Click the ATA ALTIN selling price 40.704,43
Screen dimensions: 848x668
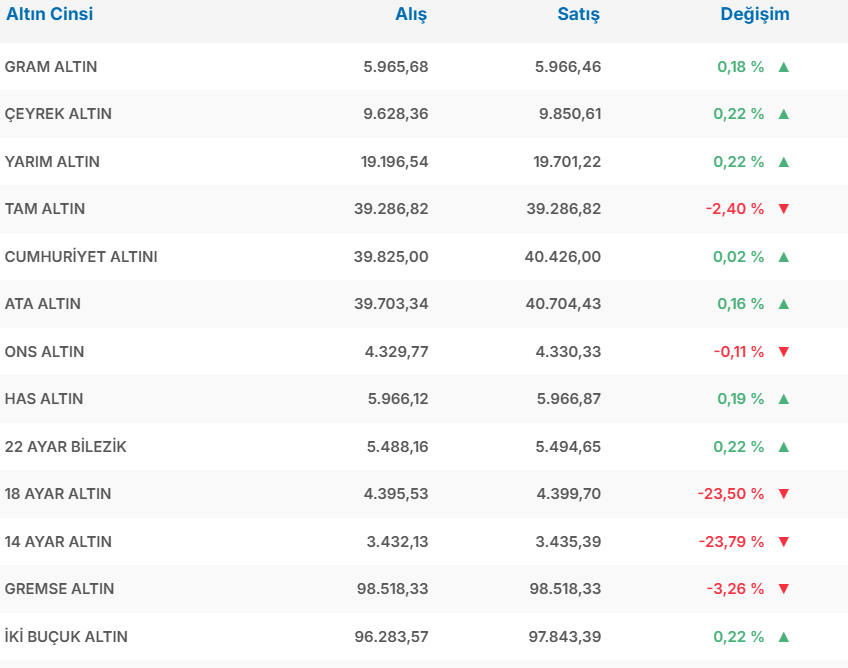(563, 304)
